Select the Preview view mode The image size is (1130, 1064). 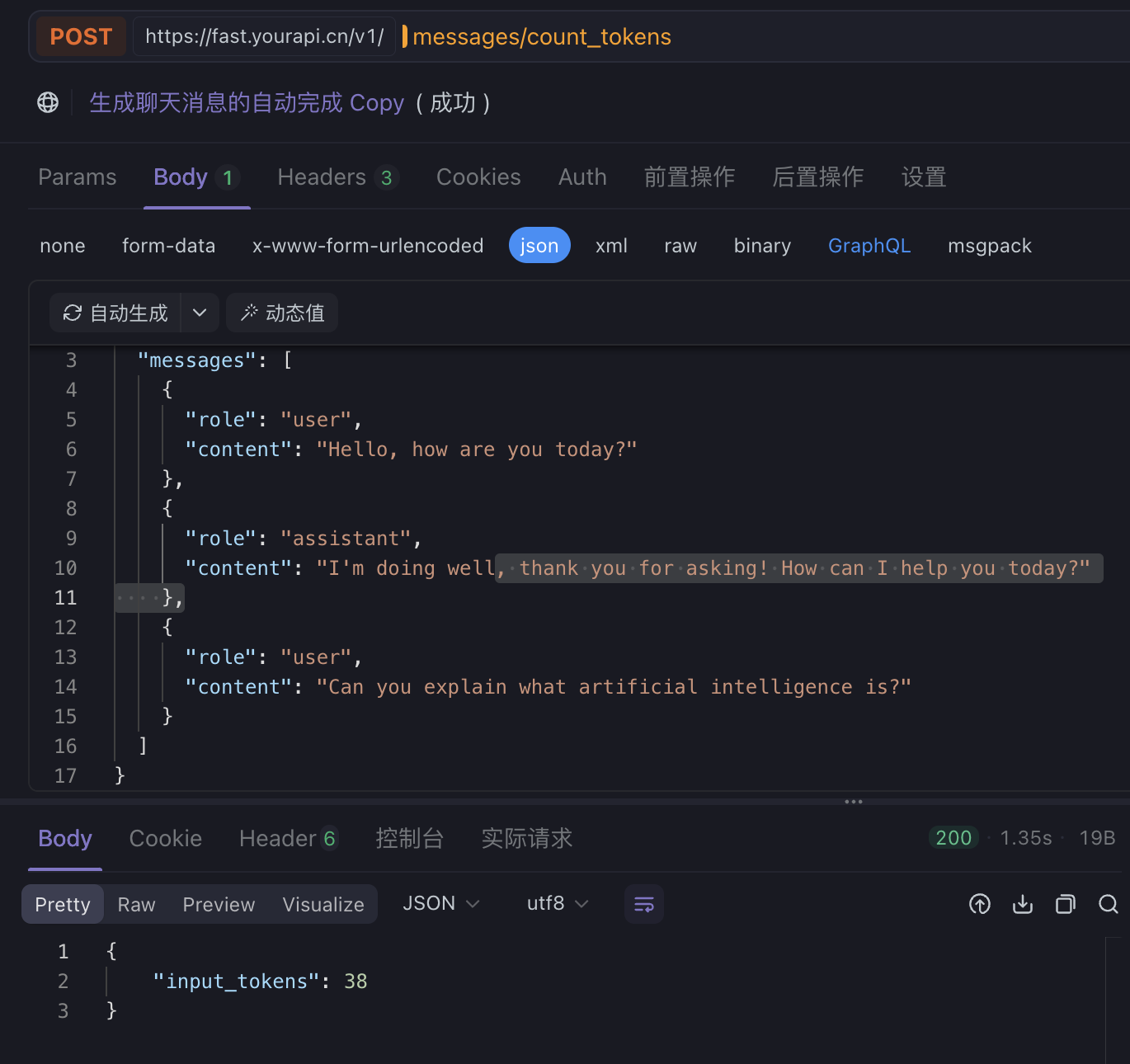219,905
